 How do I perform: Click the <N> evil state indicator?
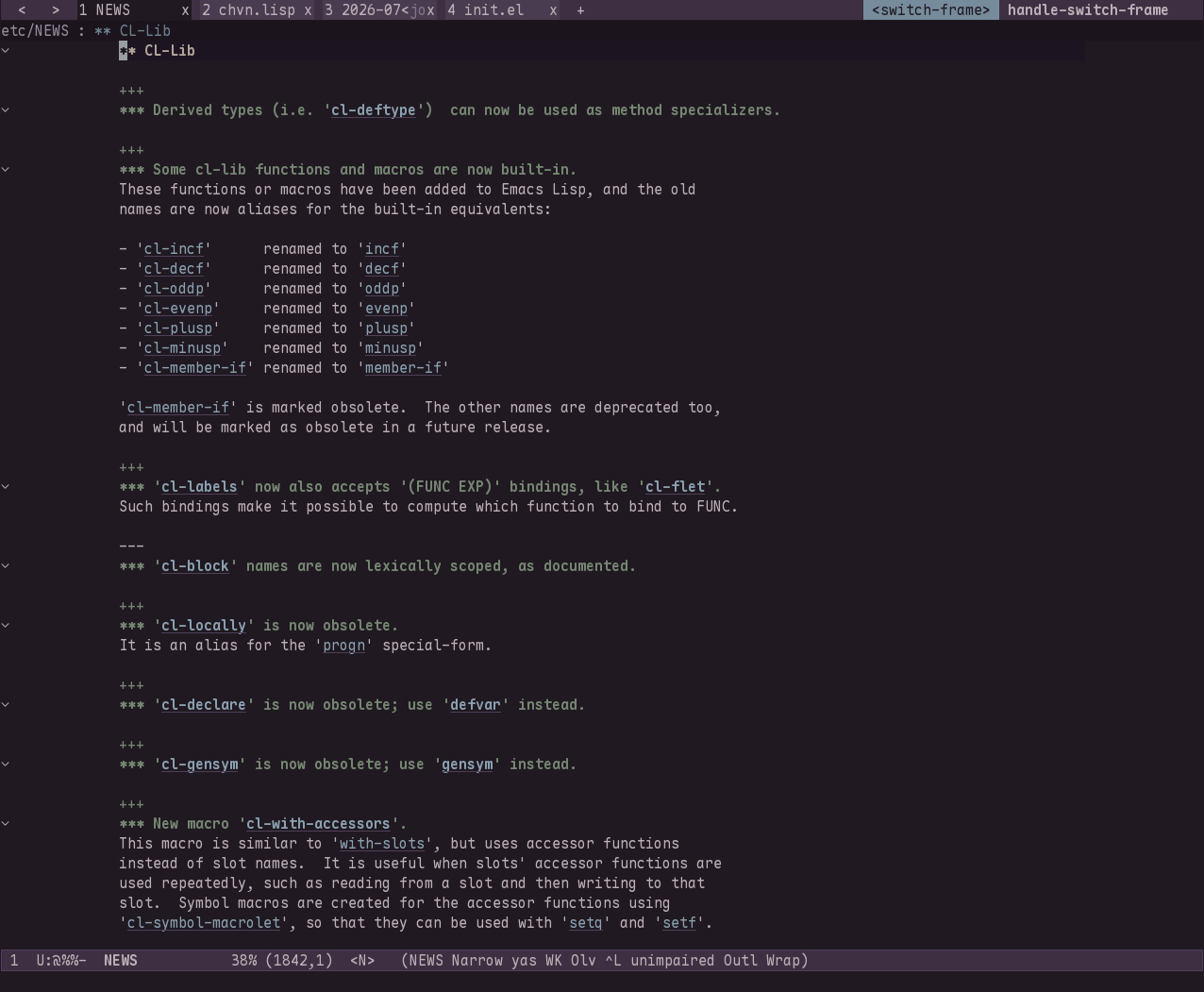tap(362, 960)
